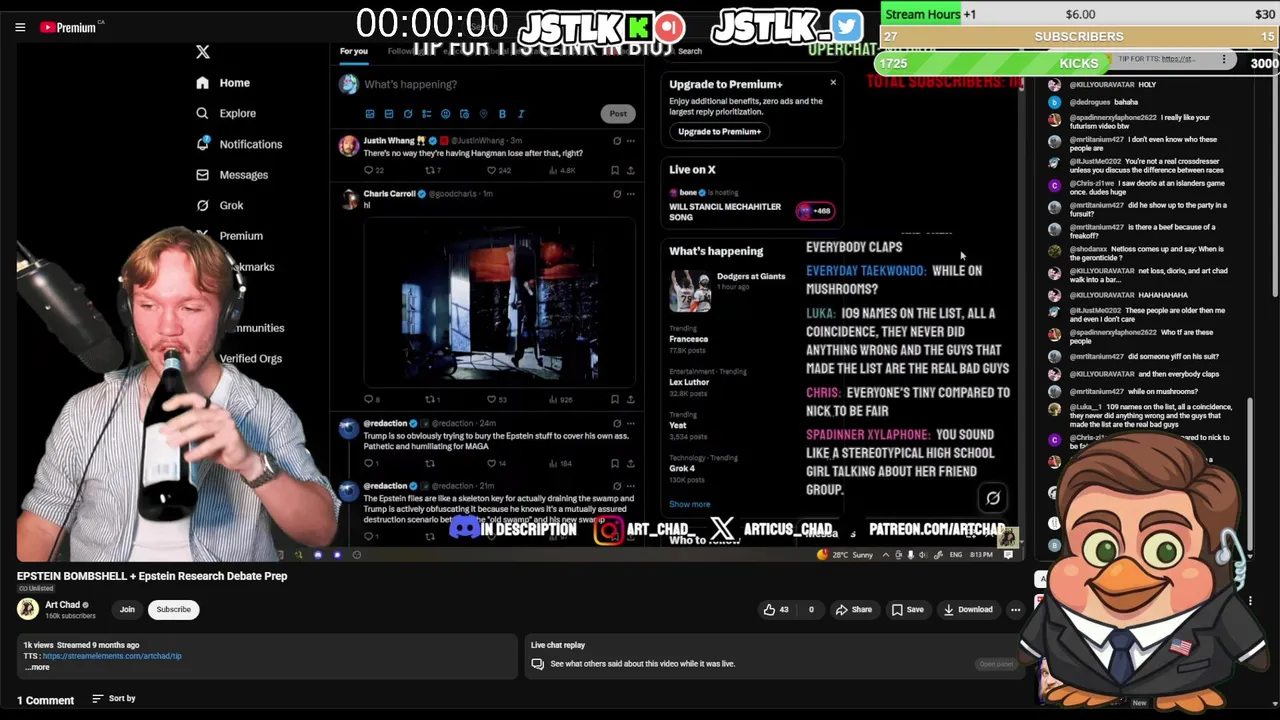This screenshot has width=1280, height=720.
Task: Share the video
Action: (854, 610)
